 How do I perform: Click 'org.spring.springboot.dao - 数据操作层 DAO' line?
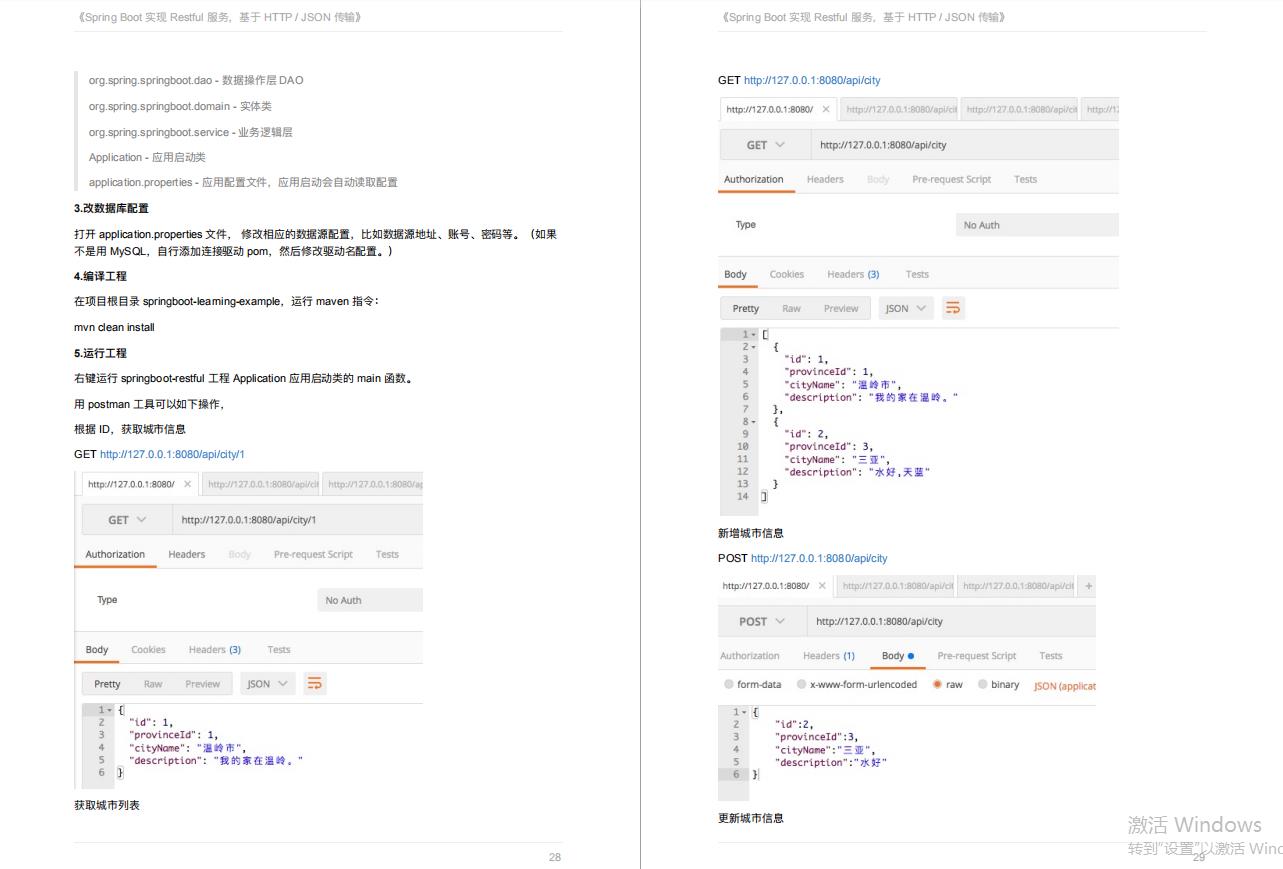[196, 80]
